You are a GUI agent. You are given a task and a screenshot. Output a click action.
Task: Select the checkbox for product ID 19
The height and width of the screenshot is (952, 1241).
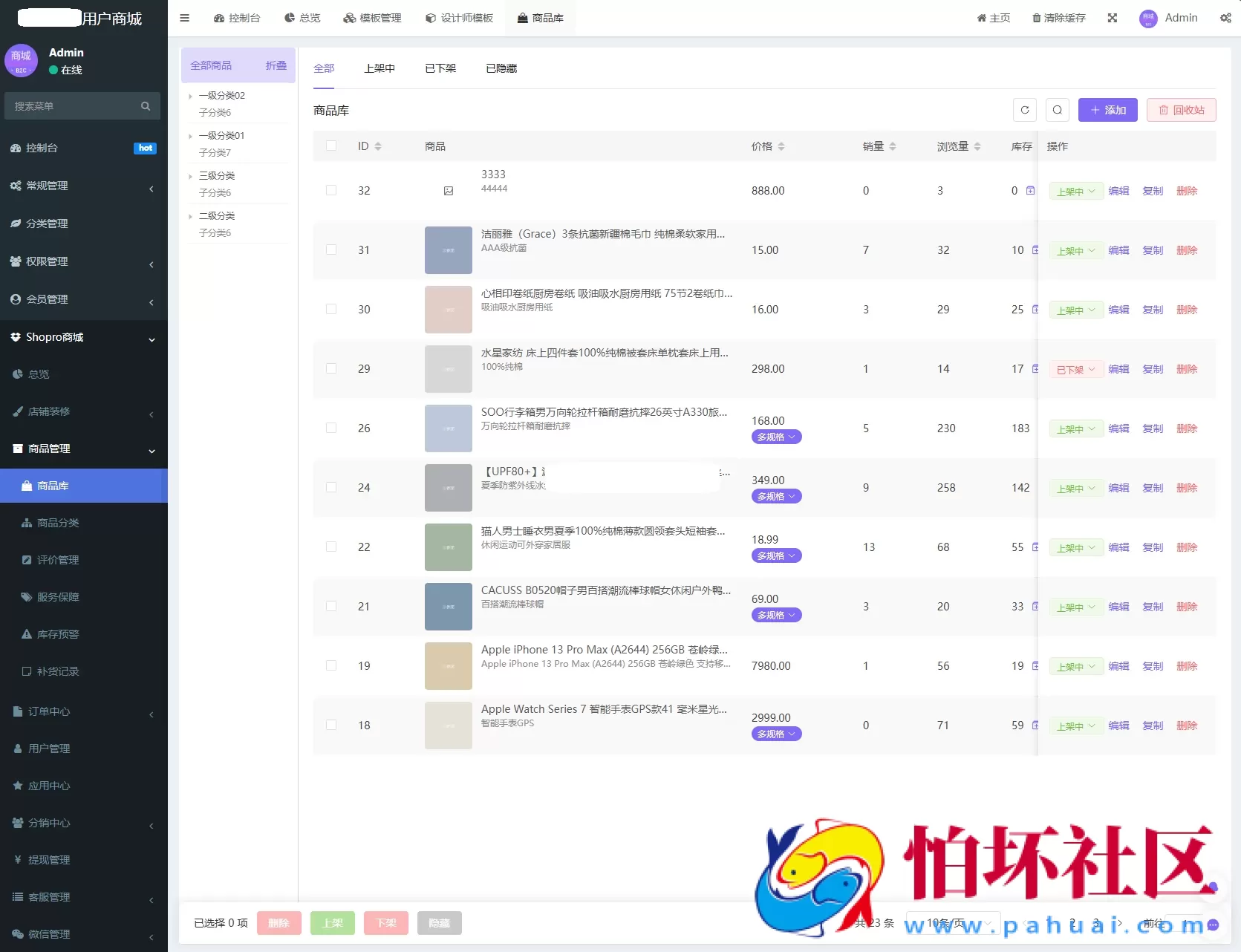point(331,665)
